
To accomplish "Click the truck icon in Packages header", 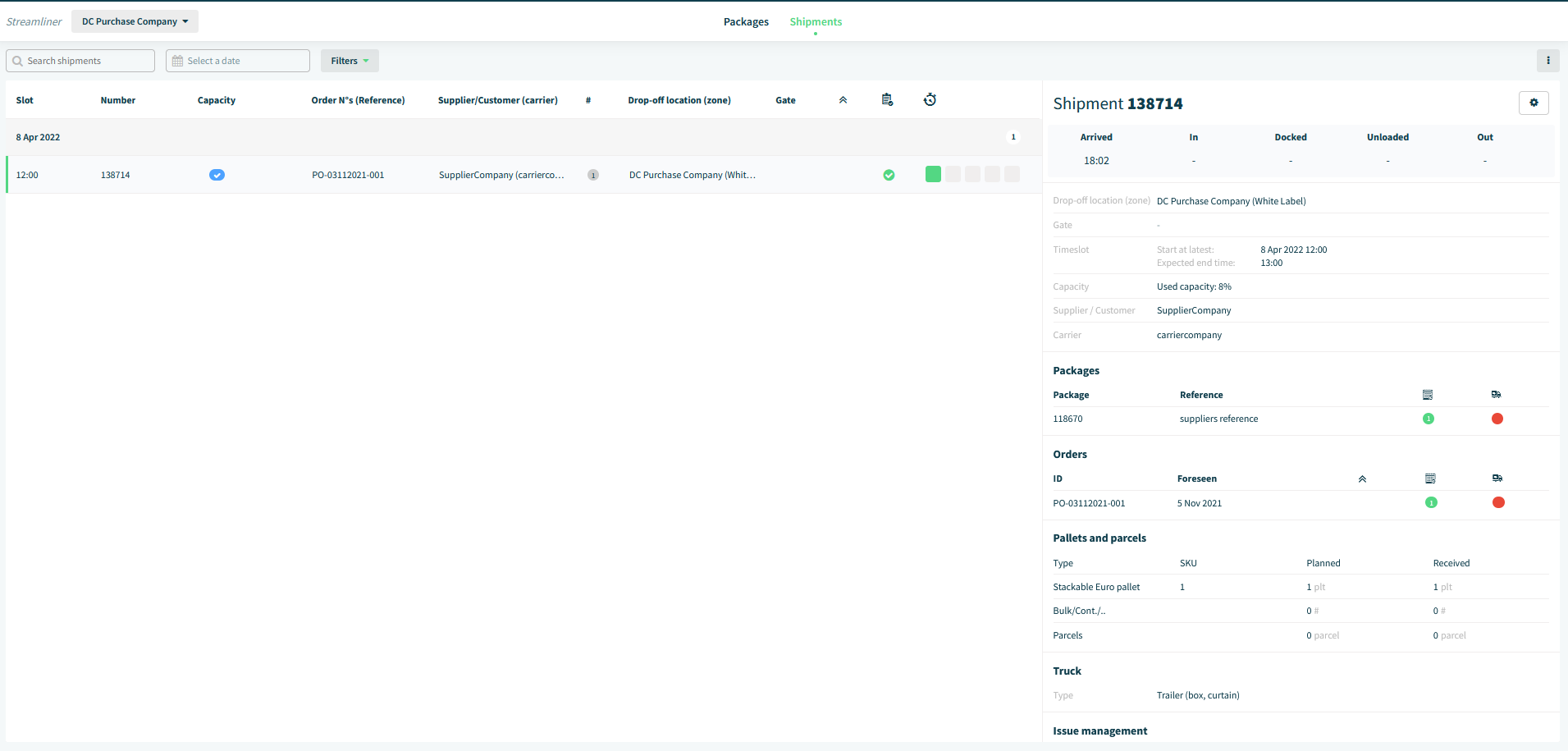I will pos(1497,395).
